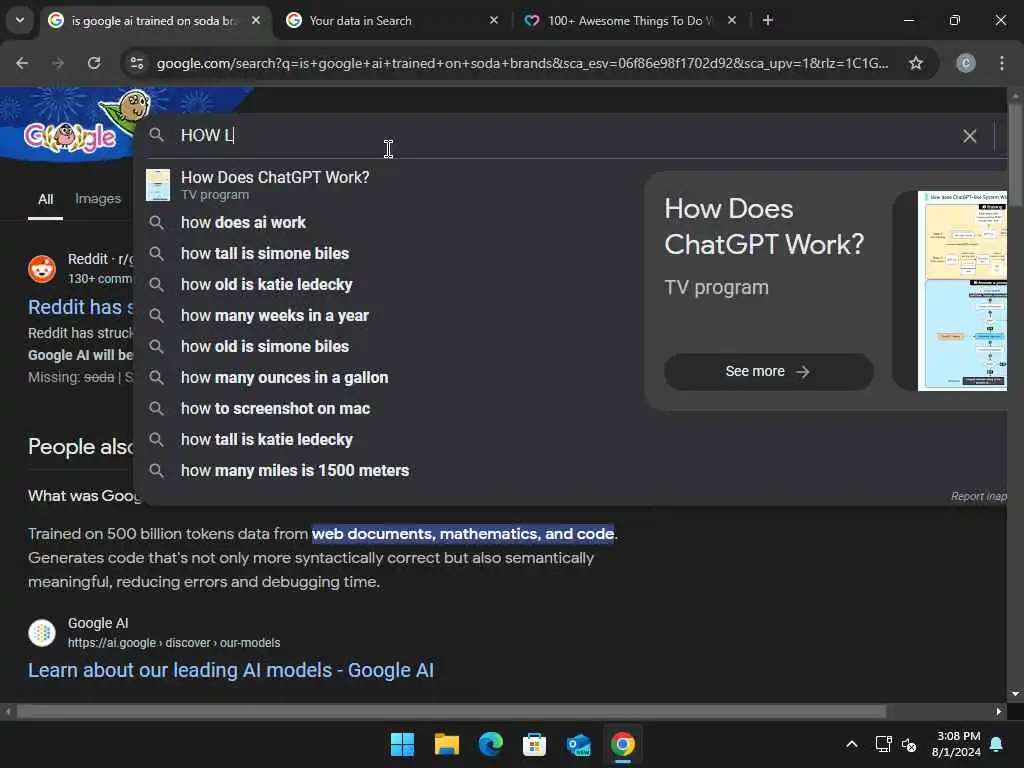Open the tab search dropdown arrow
The width and height of the screenshot is (1024, 768).
(20, 20)
